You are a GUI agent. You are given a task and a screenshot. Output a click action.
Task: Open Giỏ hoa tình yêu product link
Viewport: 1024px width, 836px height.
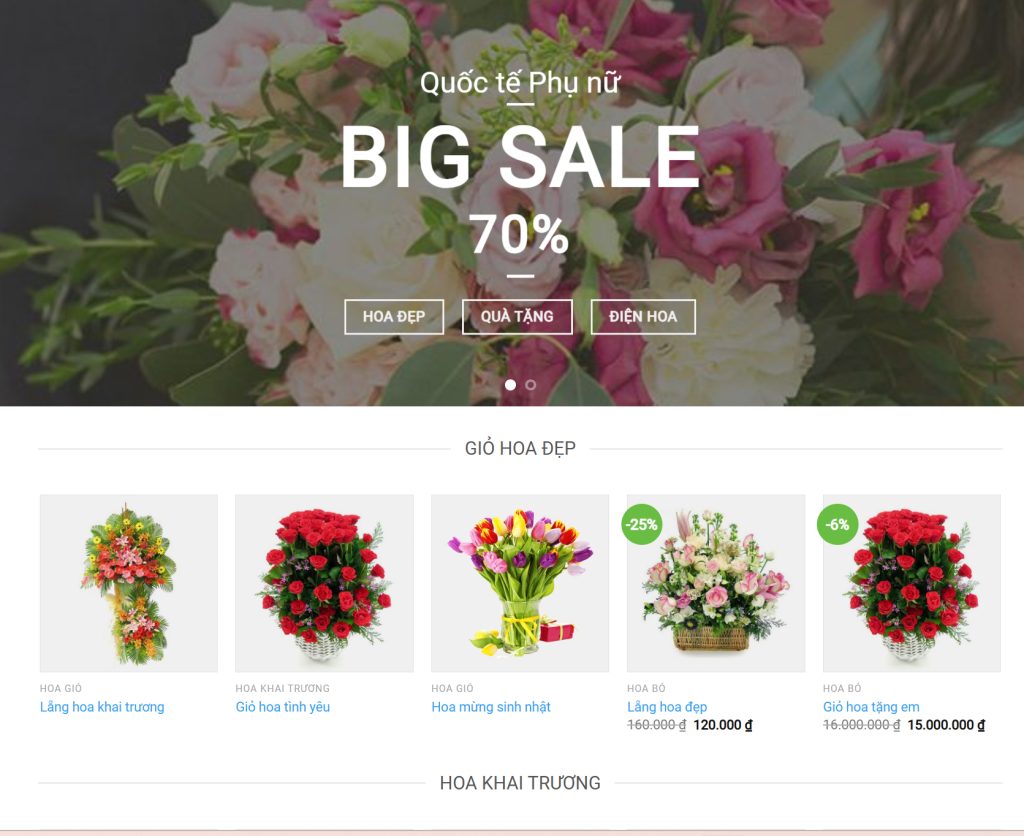point(283,707)
